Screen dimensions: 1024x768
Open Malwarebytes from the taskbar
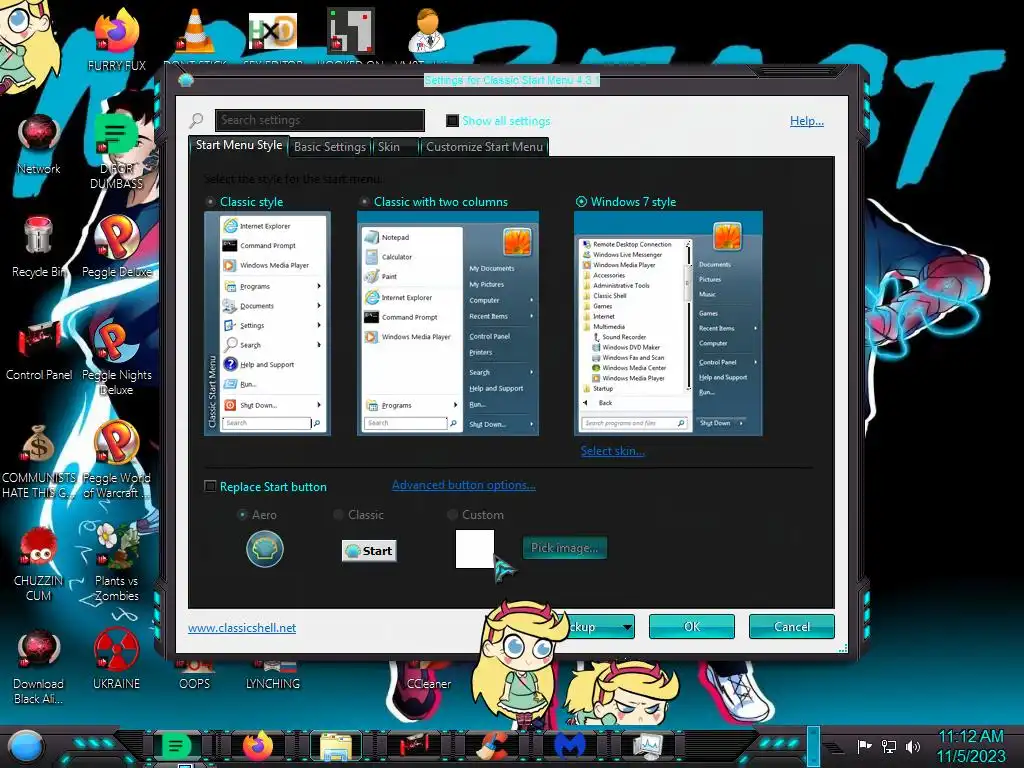(x=569, y=746)
